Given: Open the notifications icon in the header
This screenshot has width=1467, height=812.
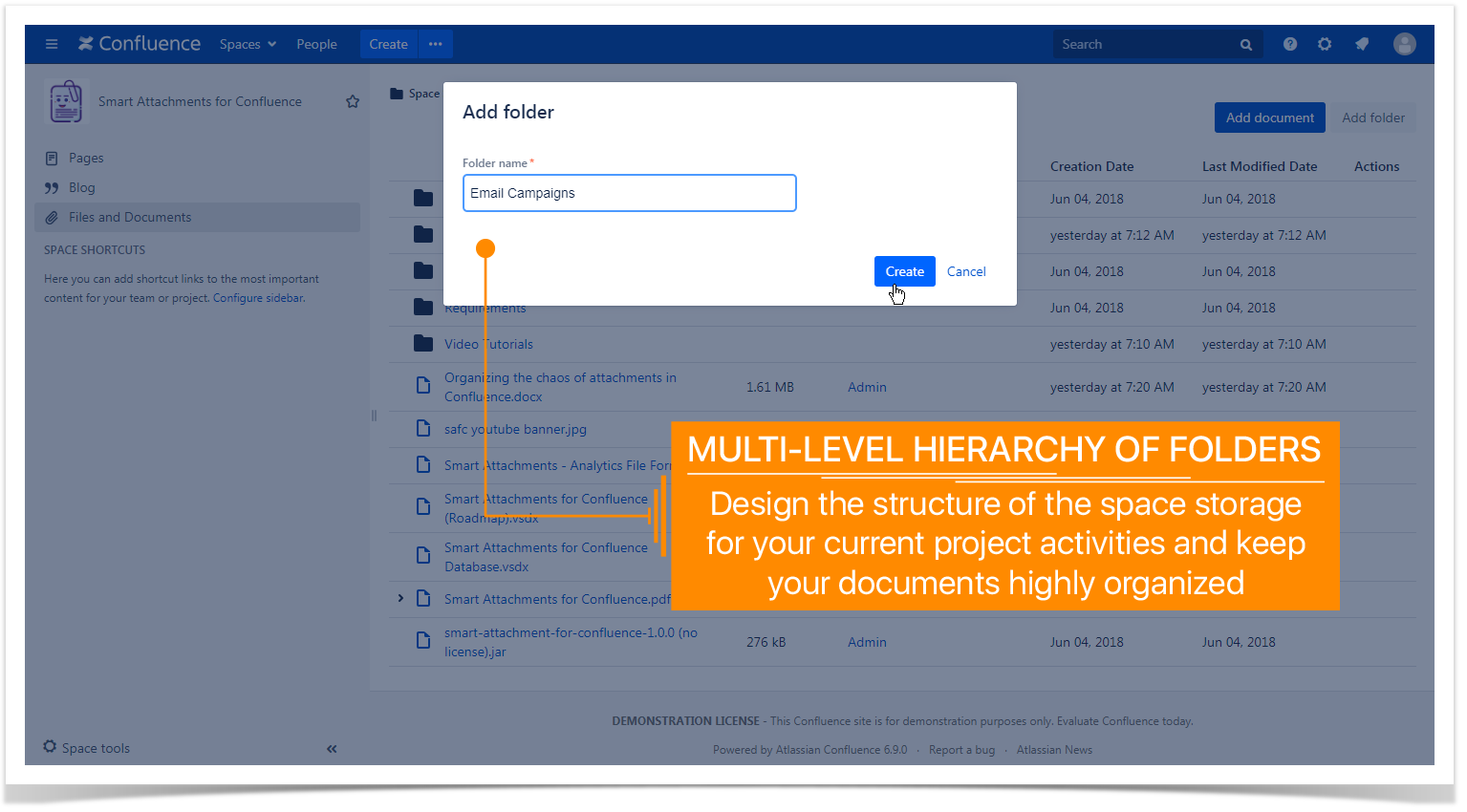Looking at the screenshot, I should (x=1362, y=44).
